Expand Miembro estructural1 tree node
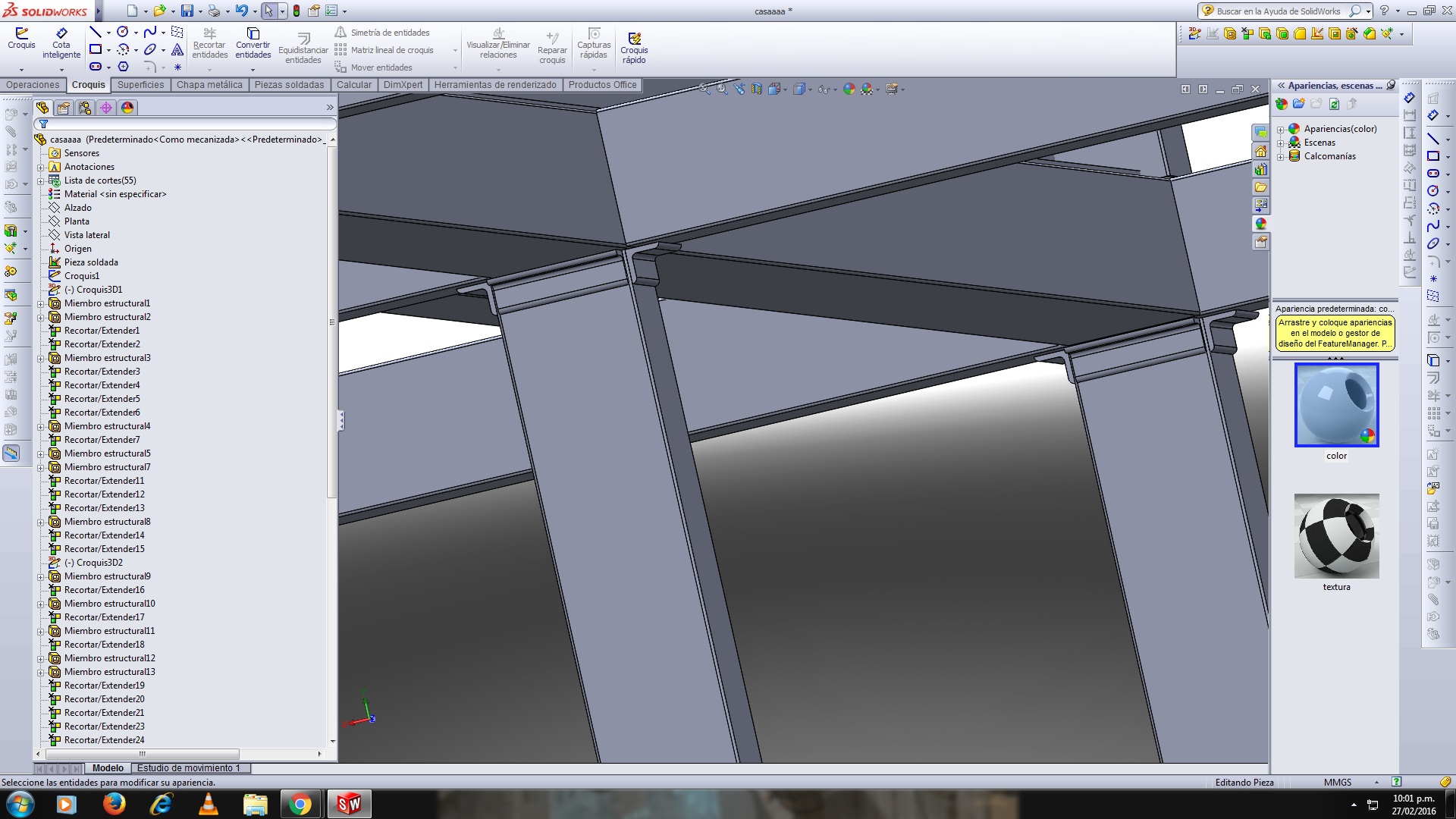 pyautogui.click(x=41, y=303)
